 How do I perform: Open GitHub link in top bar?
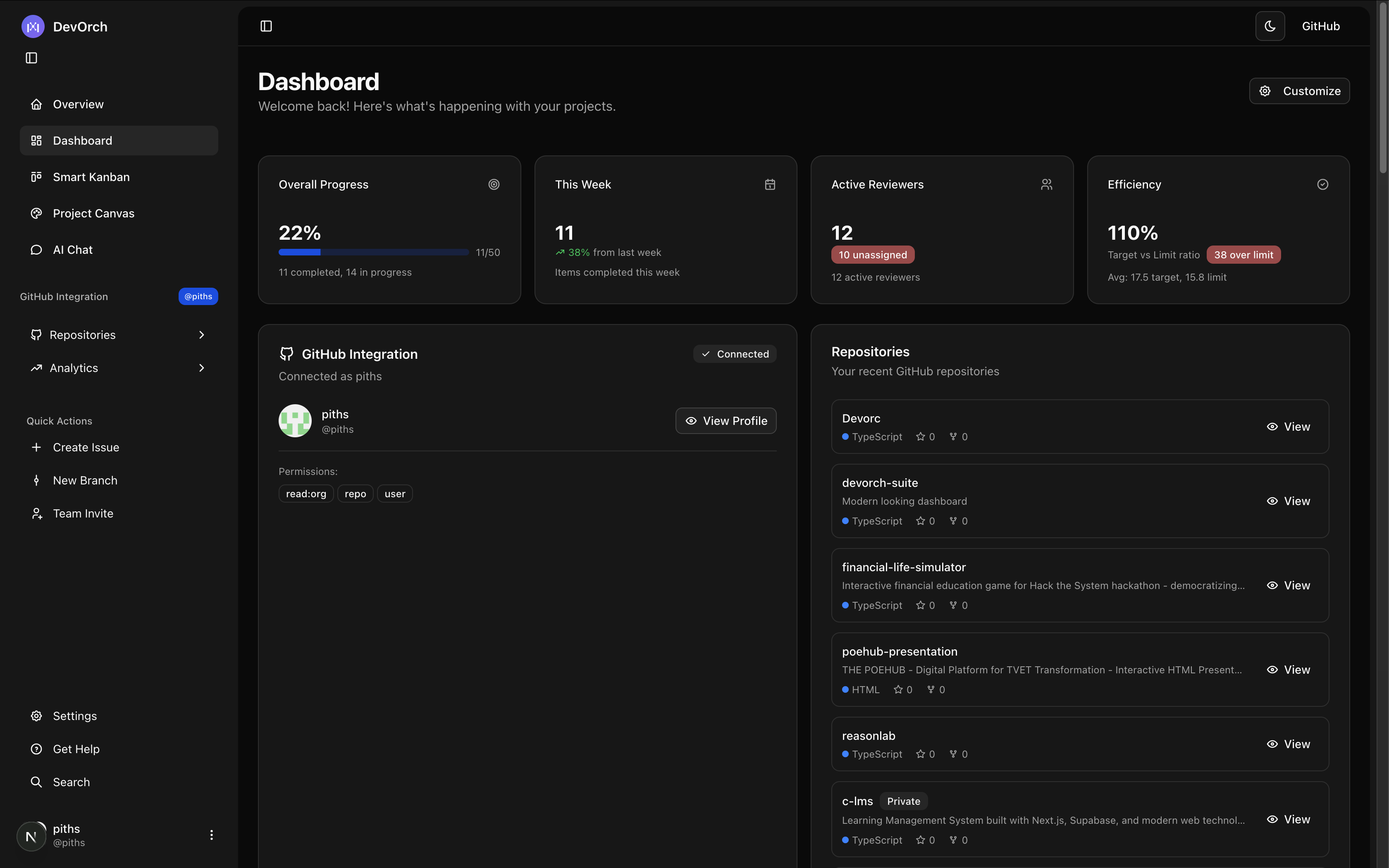tap(1320, 26)
